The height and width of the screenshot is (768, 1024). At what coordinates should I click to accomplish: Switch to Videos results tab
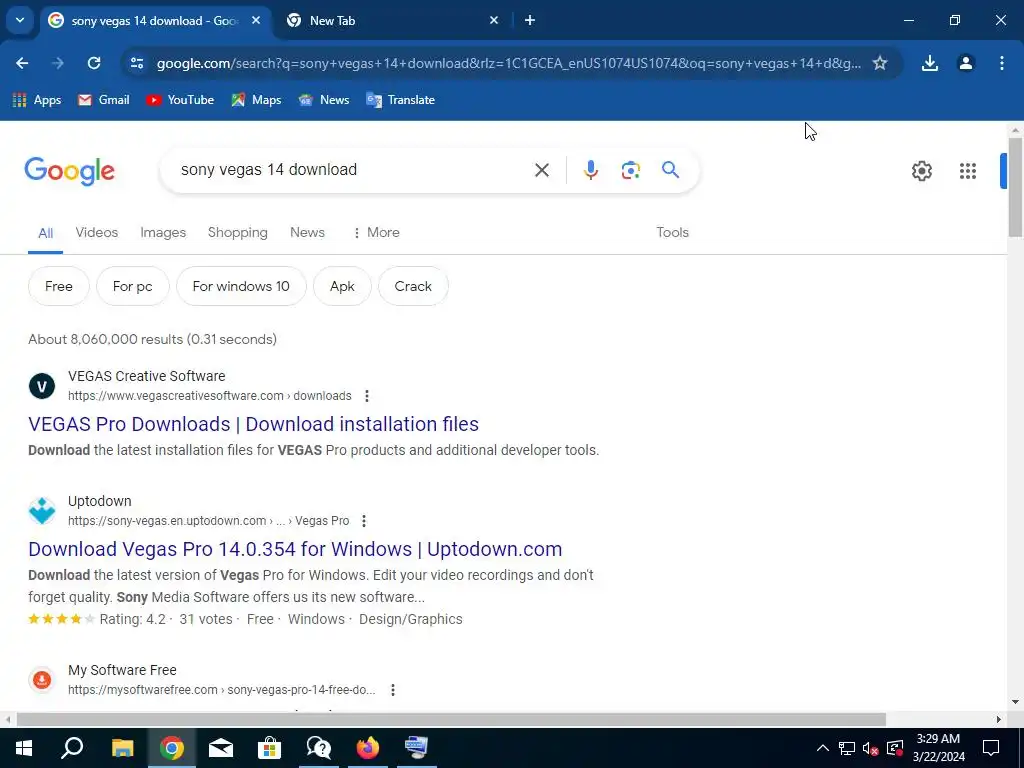tap(97, 232)
